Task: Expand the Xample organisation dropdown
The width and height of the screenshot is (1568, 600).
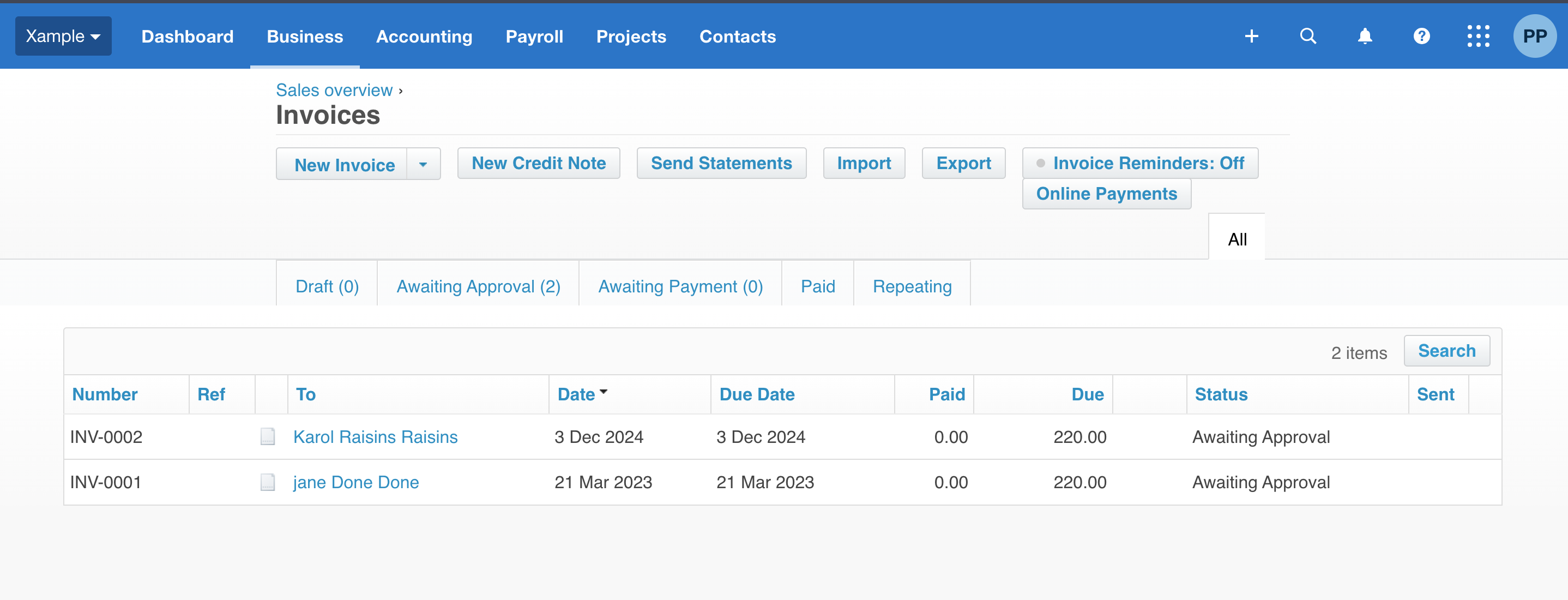Action: point(63,37)
